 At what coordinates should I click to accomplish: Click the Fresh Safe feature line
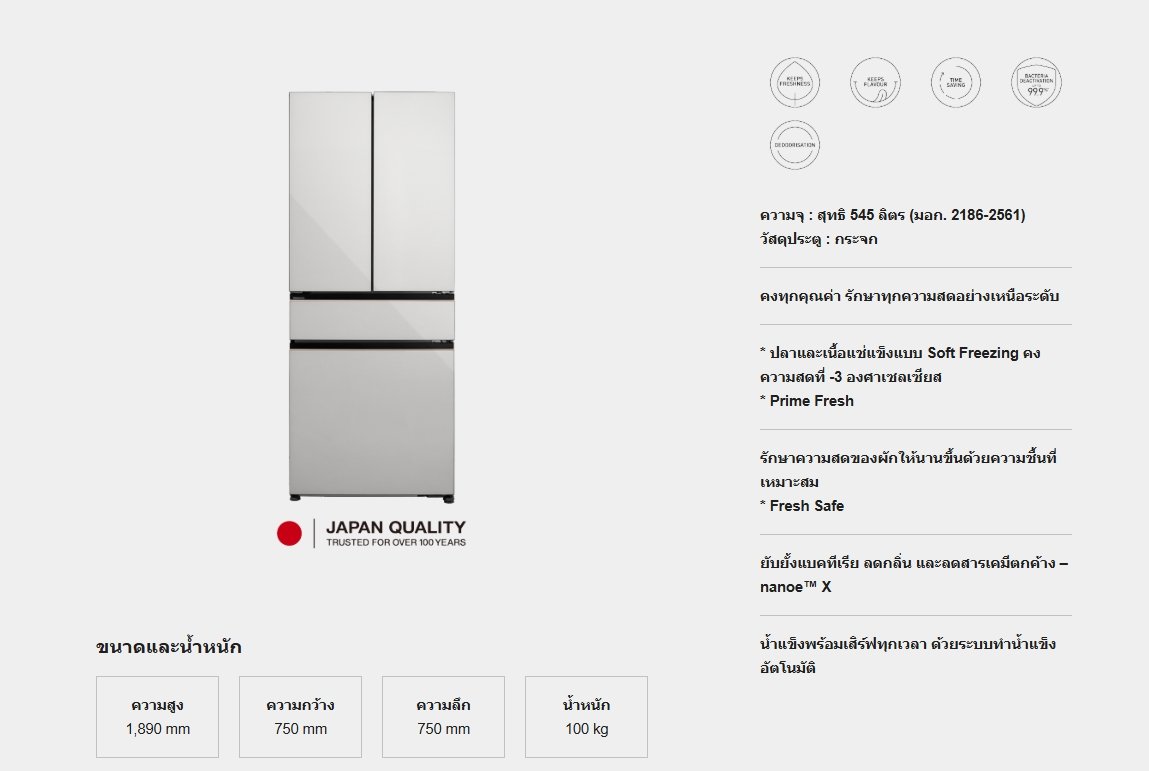tap(802, 506)
